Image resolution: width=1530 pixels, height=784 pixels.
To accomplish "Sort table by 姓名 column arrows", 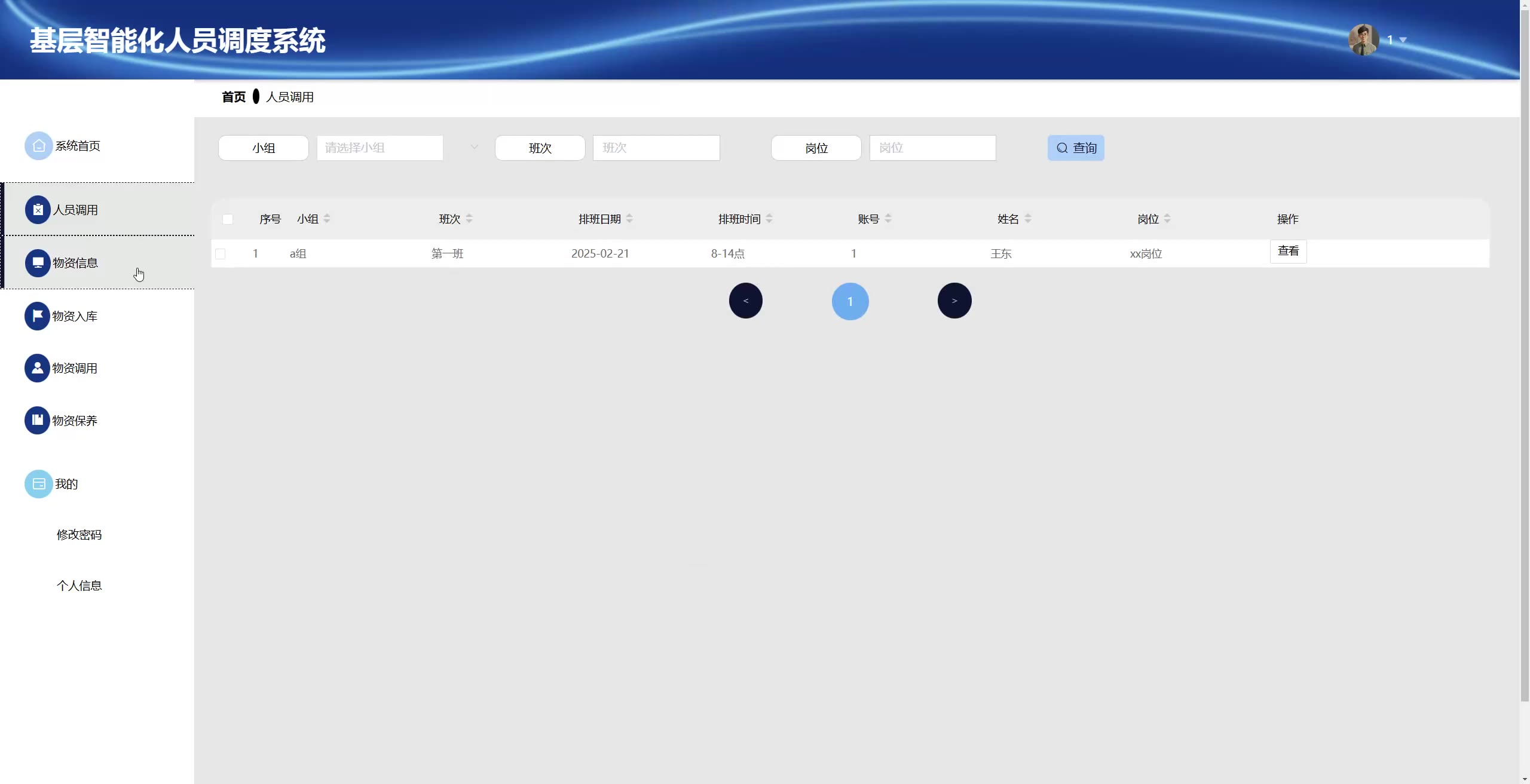I will pos(1028,219).
